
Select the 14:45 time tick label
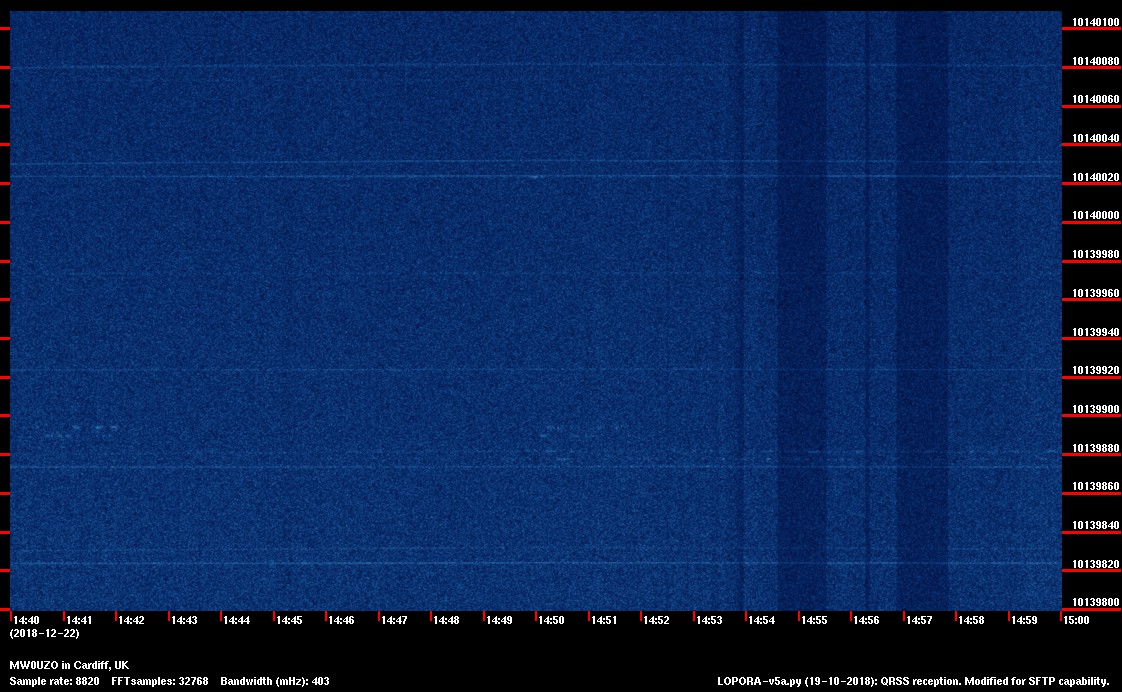coord(289,620)
